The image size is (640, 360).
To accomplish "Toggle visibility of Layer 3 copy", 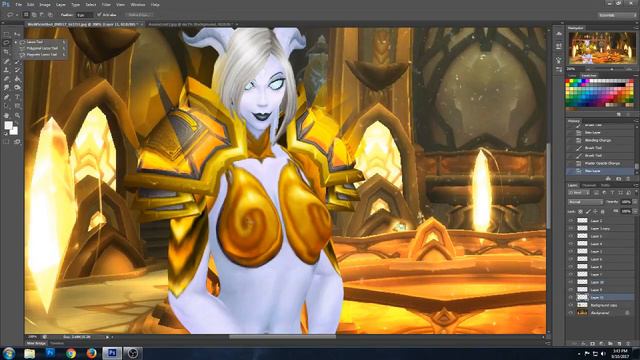I will click(x=571, y=228).
